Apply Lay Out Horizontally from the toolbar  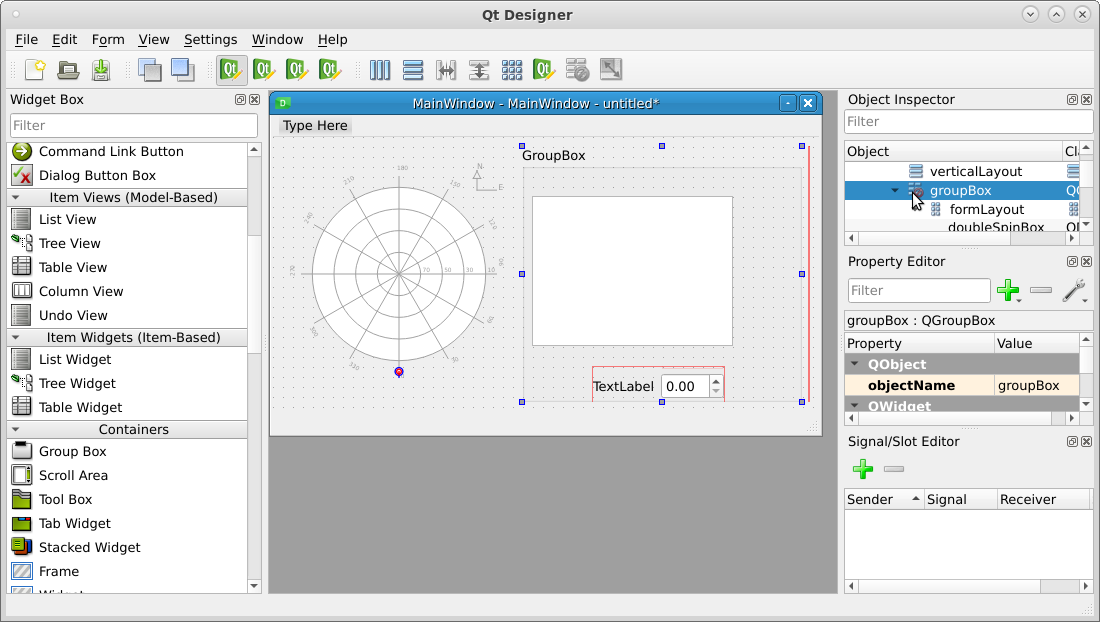[380, 70]
